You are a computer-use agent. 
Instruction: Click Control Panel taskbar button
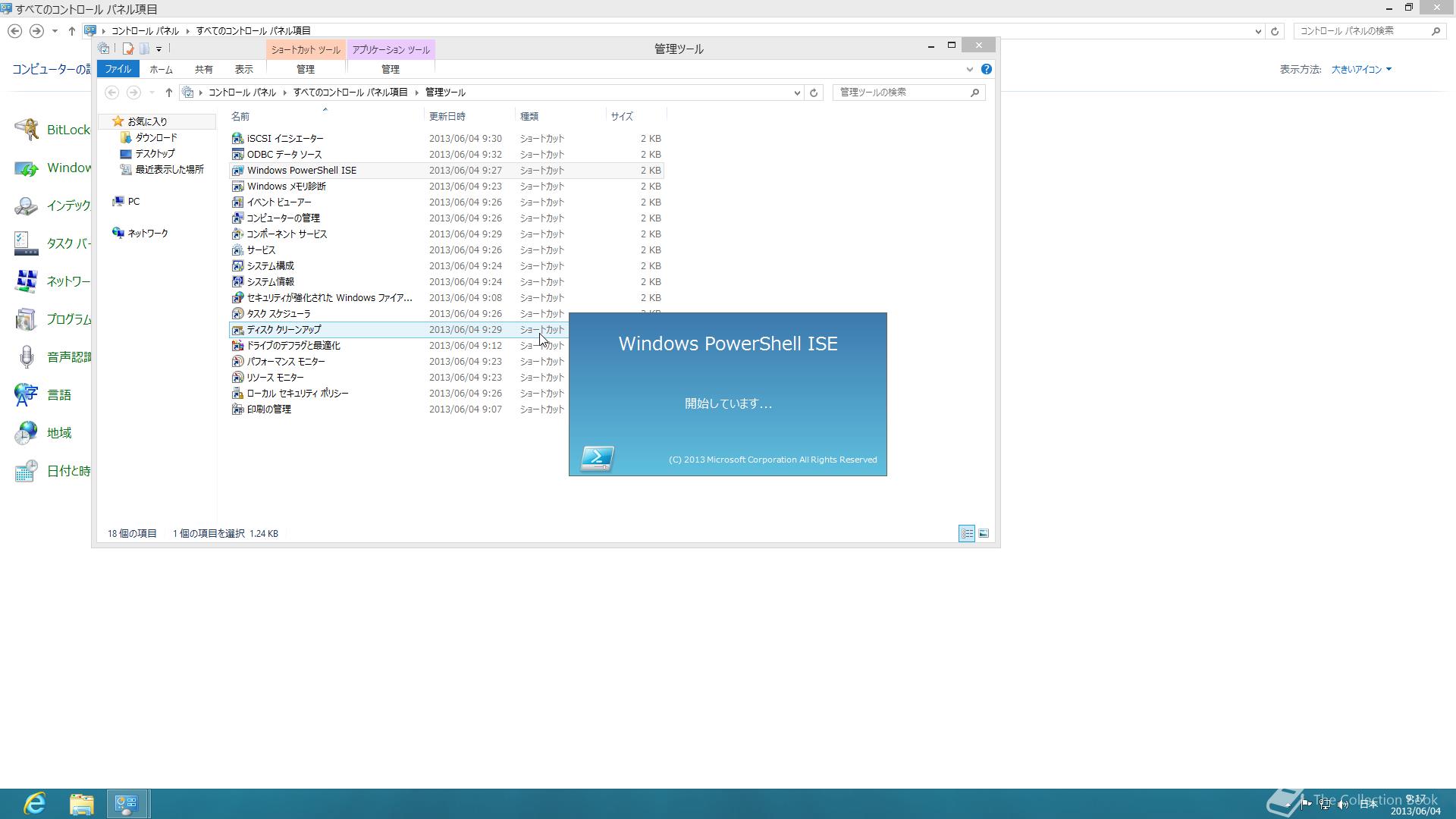[127, 804]
